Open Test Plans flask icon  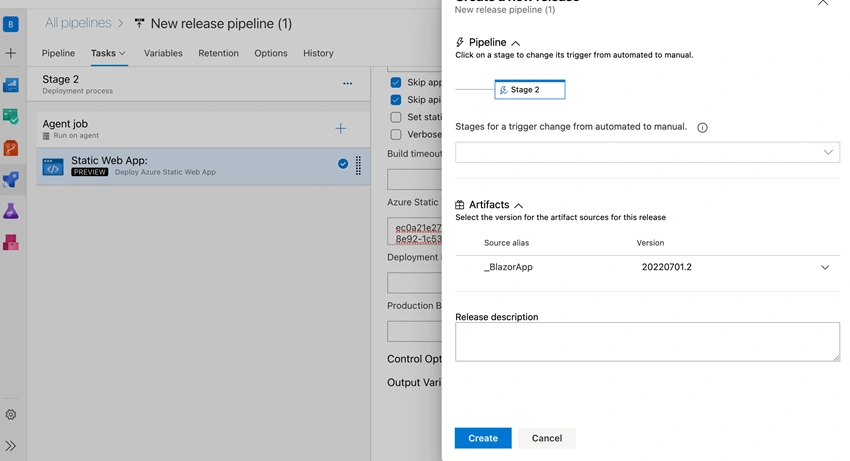11,211
